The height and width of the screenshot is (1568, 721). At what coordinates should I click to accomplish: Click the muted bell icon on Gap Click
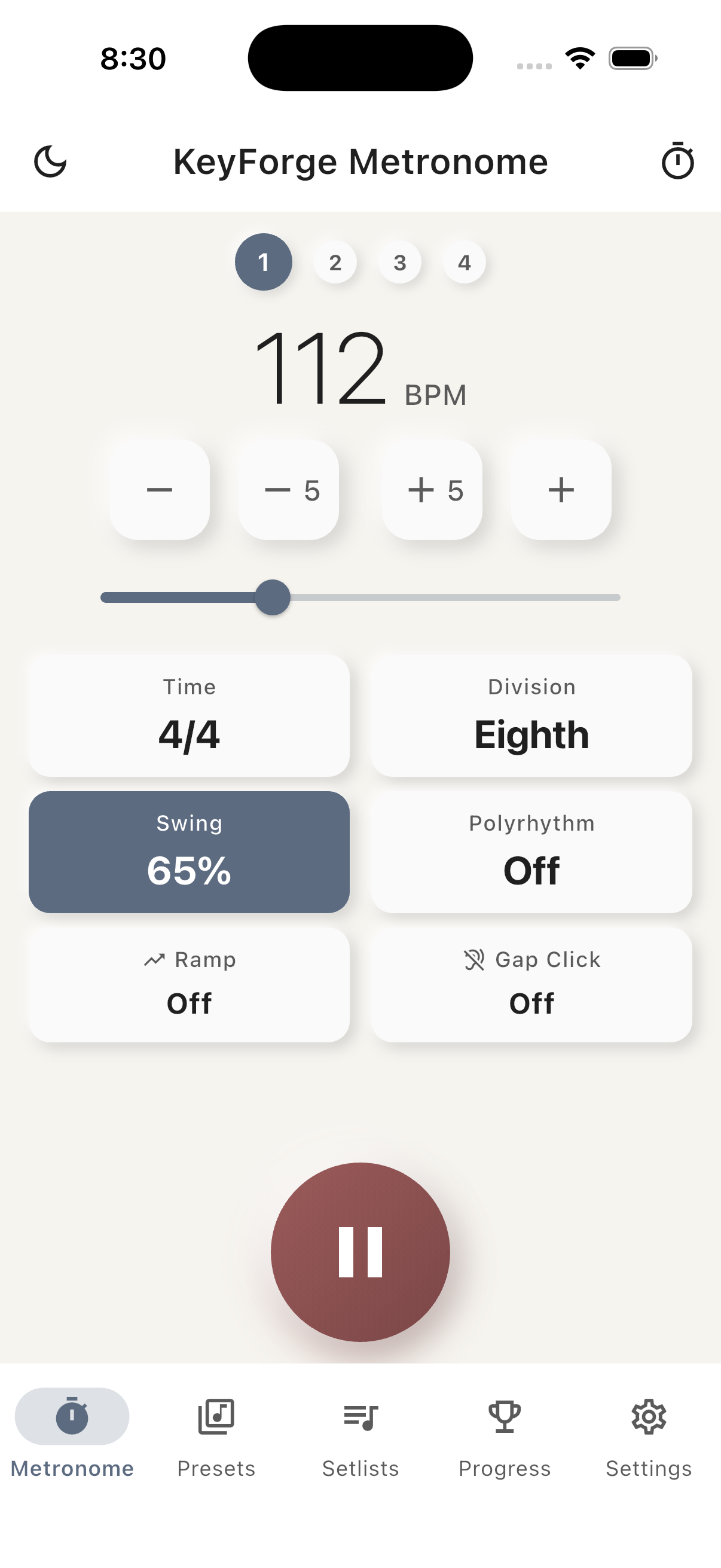[x=474, y=959]
